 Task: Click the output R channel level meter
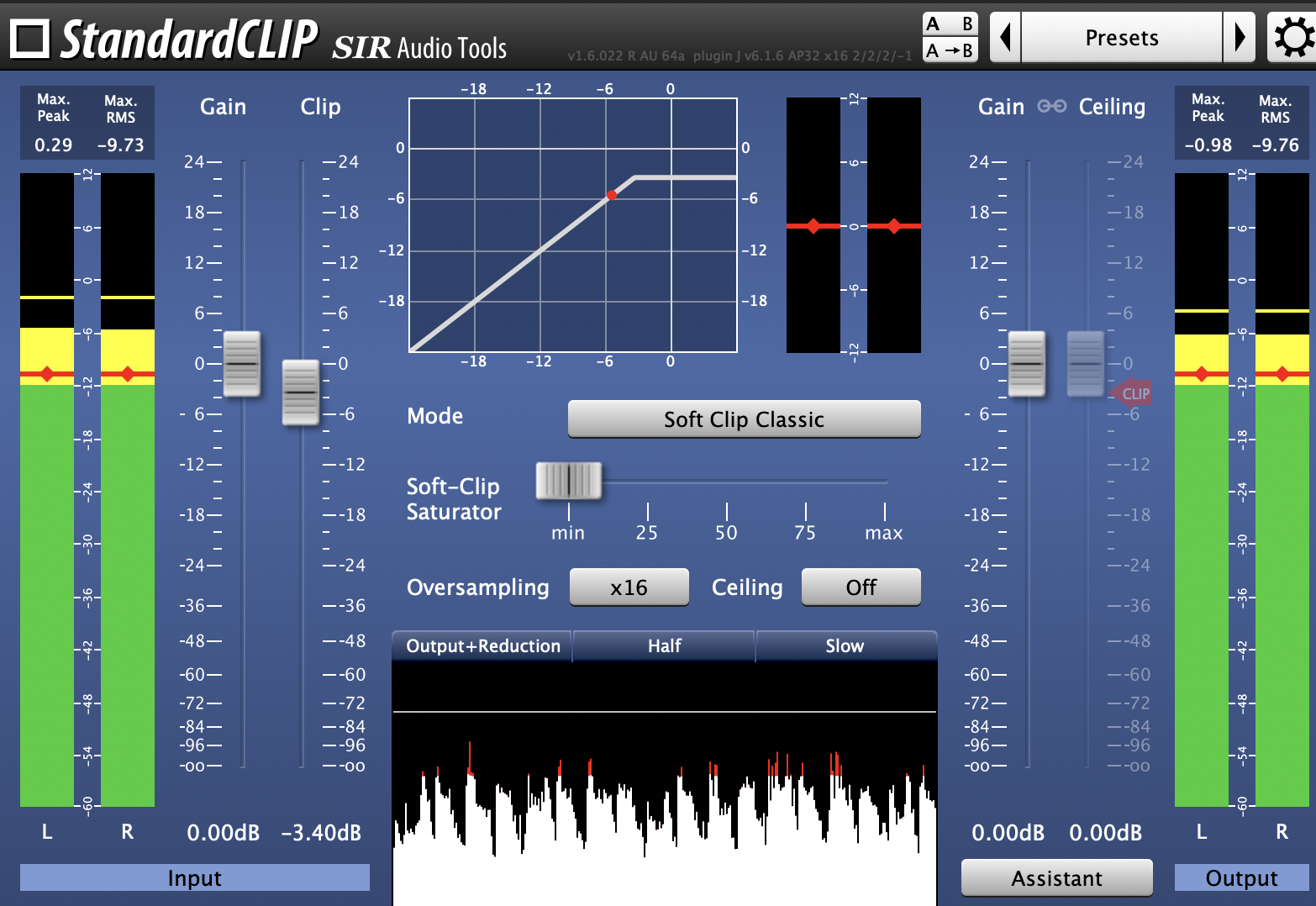coord(1282,490)
